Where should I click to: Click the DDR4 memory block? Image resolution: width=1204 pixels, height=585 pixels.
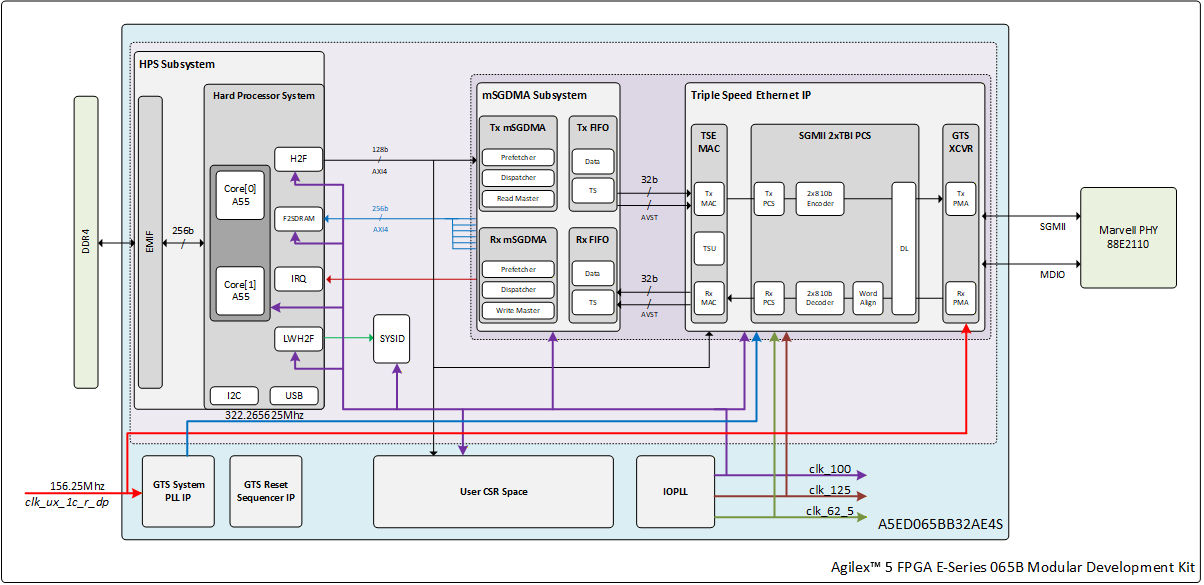86,241
